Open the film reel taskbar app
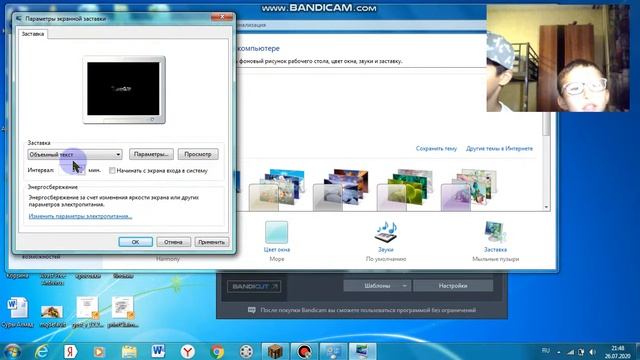The image size is (640, 360). click(x=246, y=351)
